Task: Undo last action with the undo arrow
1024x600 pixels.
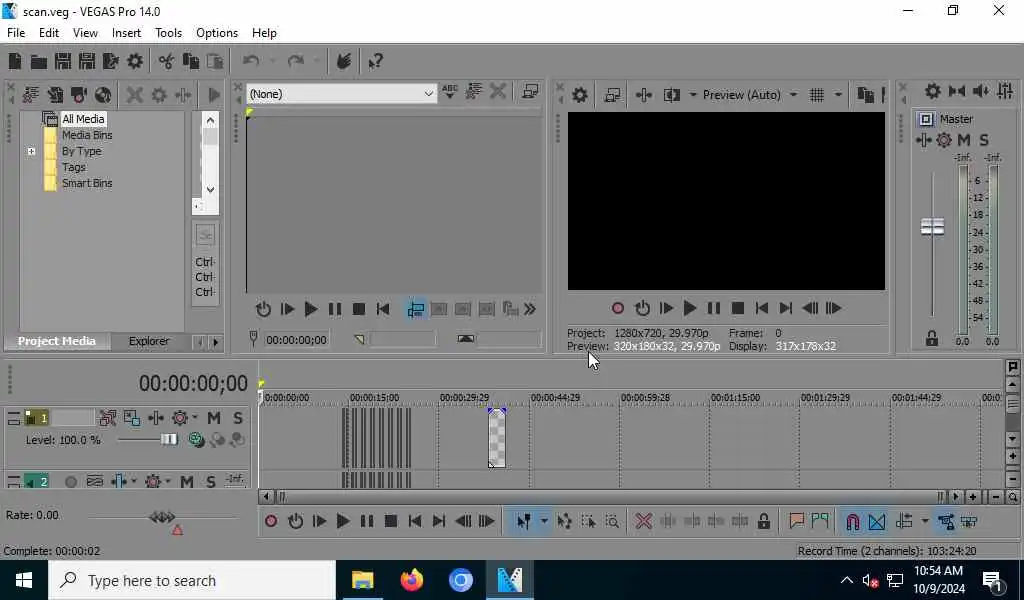Action: tap(251, 61)
